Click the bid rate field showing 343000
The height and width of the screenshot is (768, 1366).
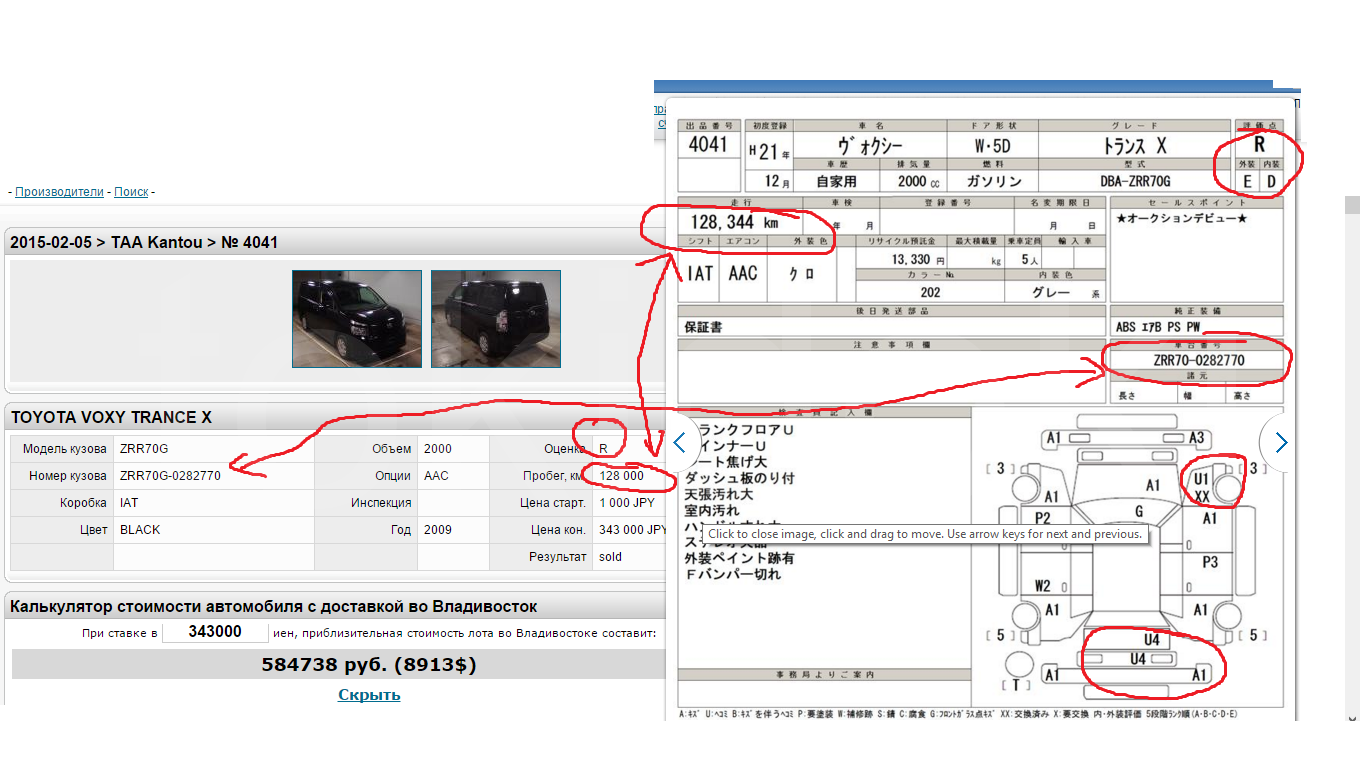pos(215,632)
